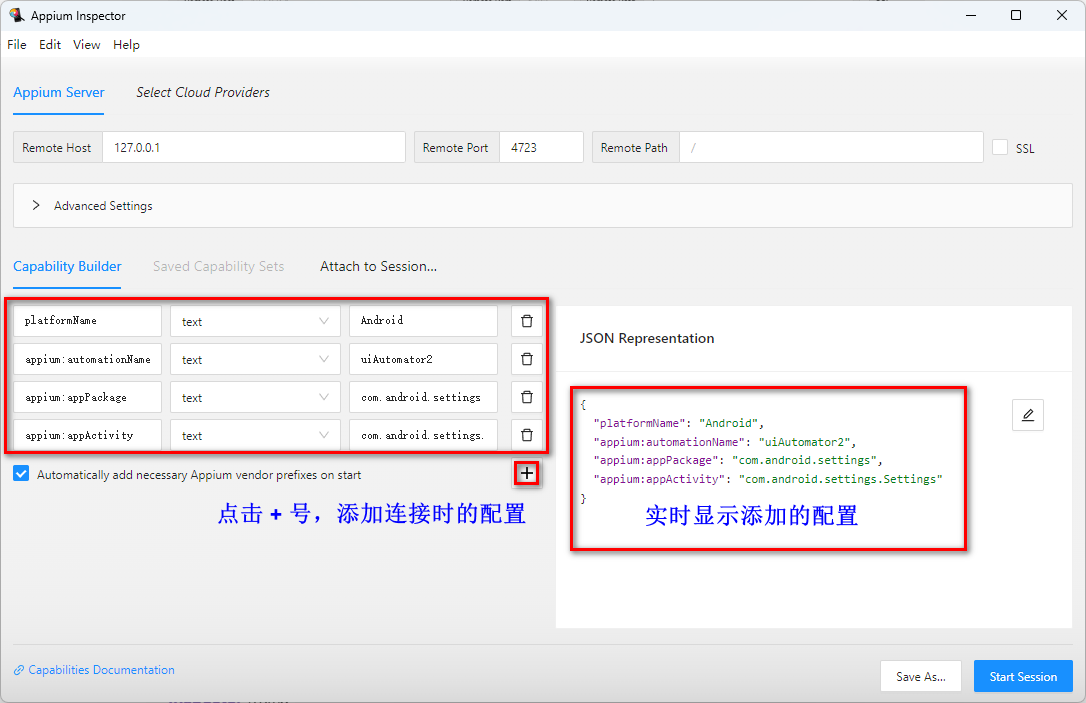This screenshot has height=703, width=1086.
Task: Delete the appium:appPackage capability row
Action: pyautogui.click(x=527, y=398)
